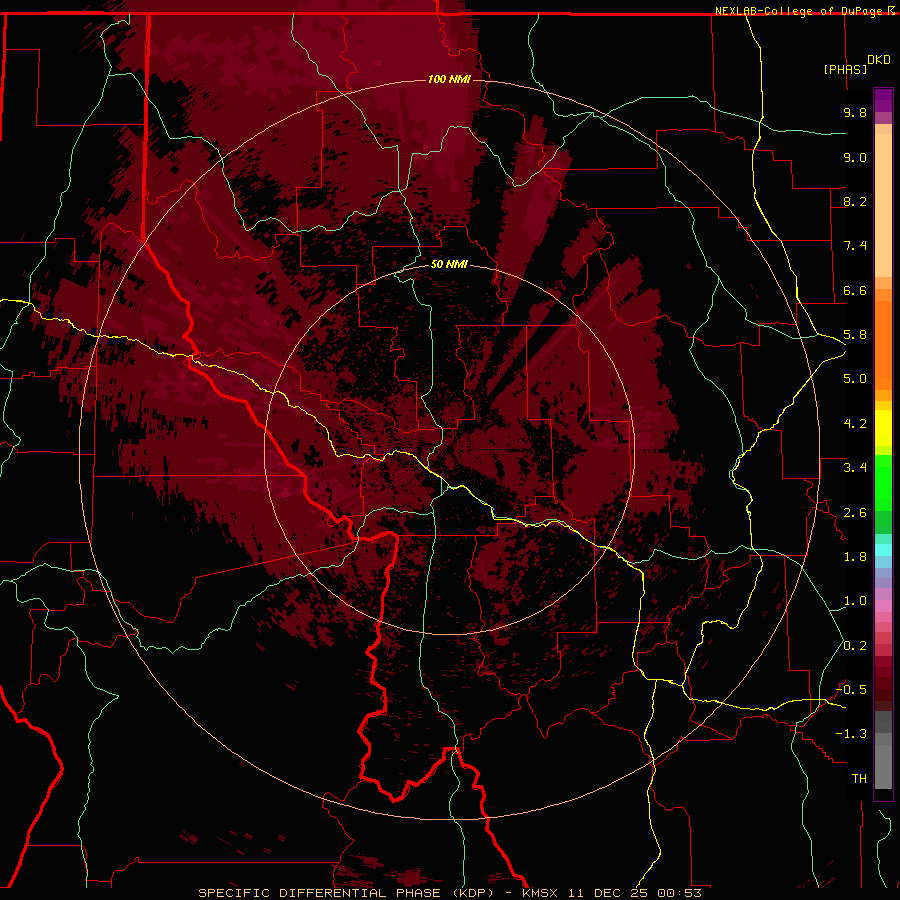Click the DKD label above the color scale
This screenshot has height=900, width=900.
tap(879, 60)
